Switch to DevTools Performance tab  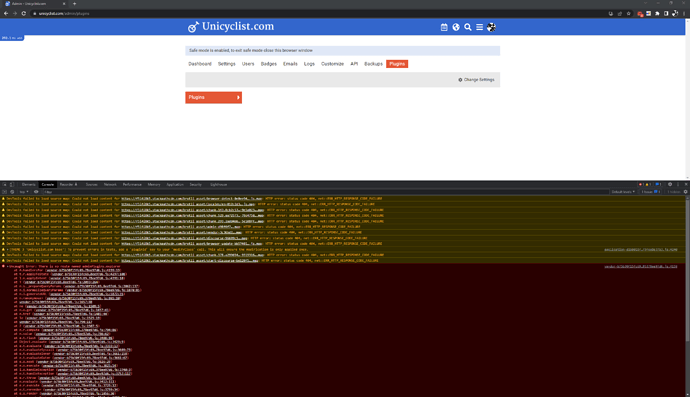pos(132,185)
